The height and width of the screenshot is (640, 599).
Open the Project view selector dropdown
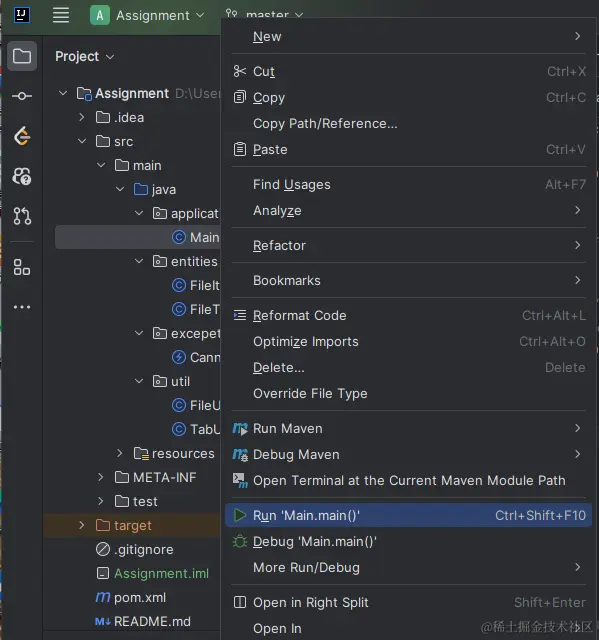click(84, 56)
